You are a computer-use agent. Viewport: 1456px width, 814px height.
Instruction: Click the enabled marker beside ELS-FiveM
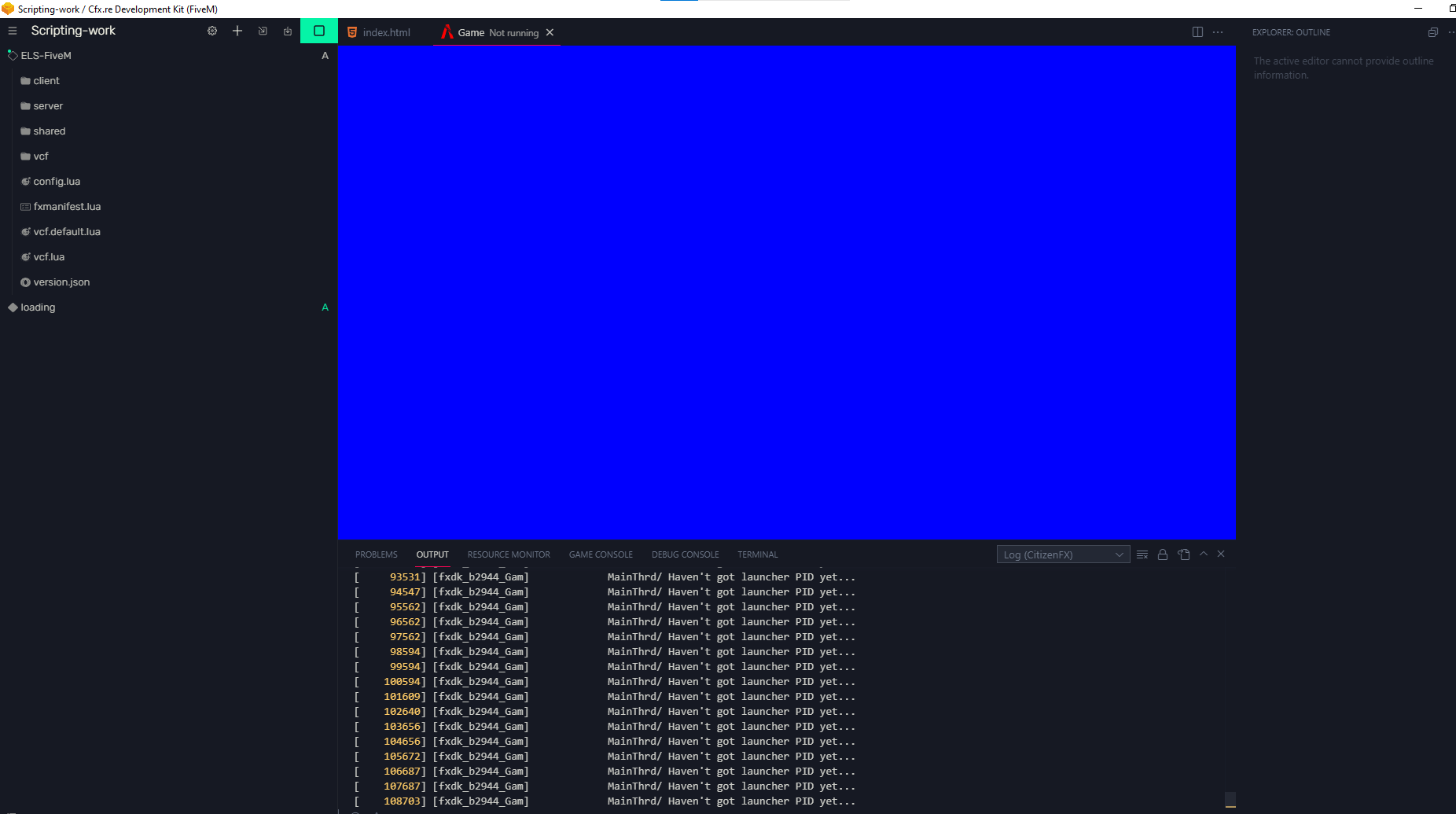click(325, 56)
